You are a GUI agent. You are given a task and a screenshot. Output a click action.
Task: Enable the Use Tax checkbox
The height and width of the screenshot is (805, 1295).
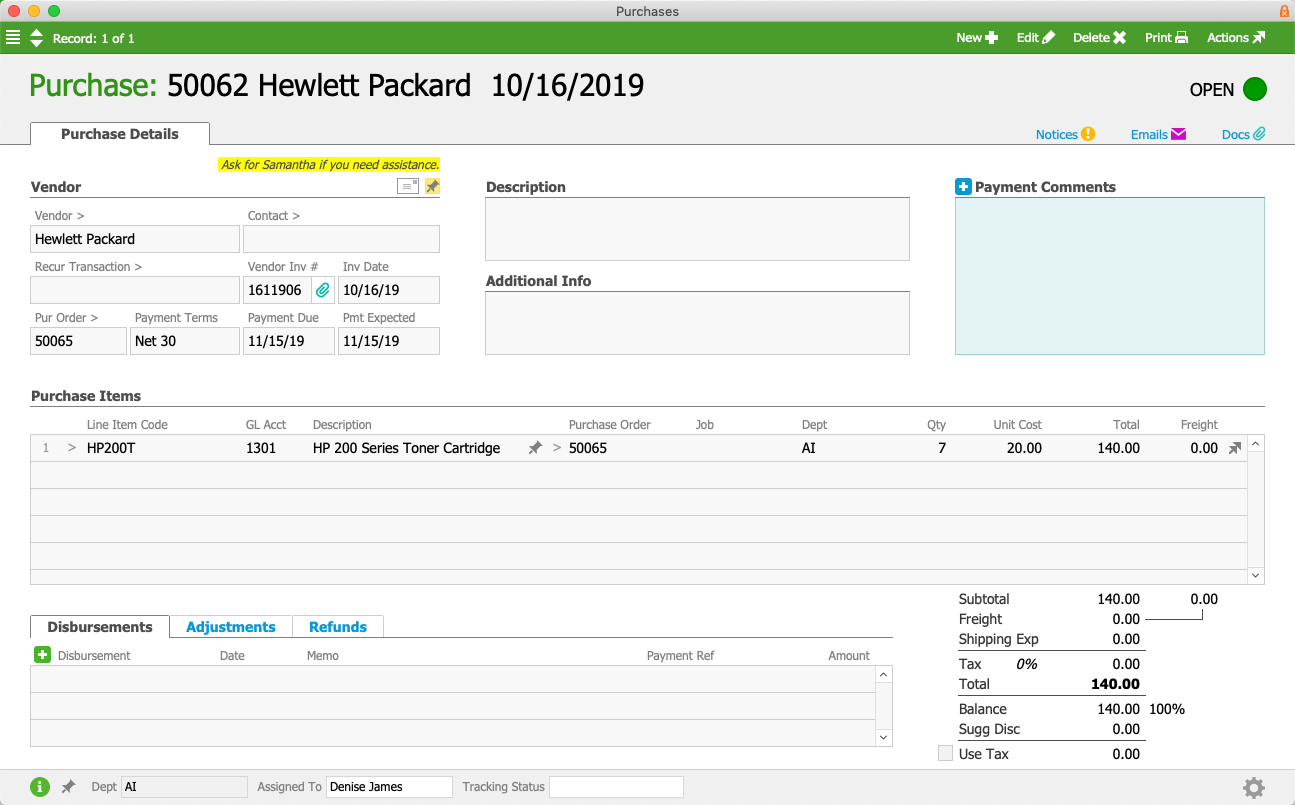pos(945,754)
